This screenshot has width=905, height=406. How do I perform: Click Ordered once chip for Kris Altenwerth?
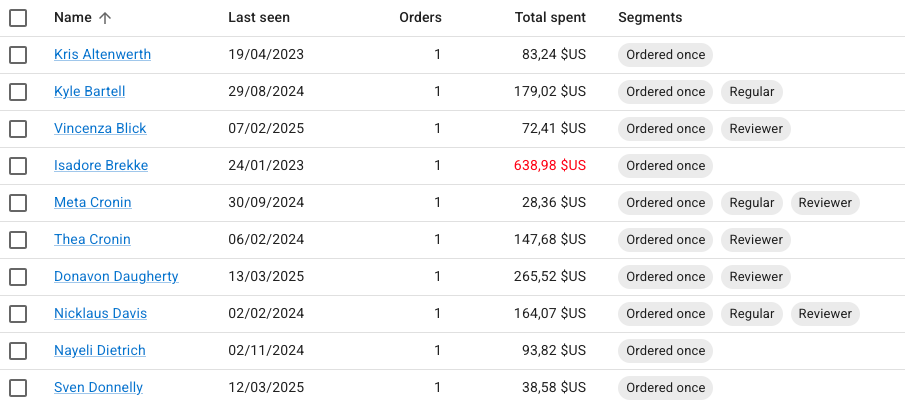(666, 55)
